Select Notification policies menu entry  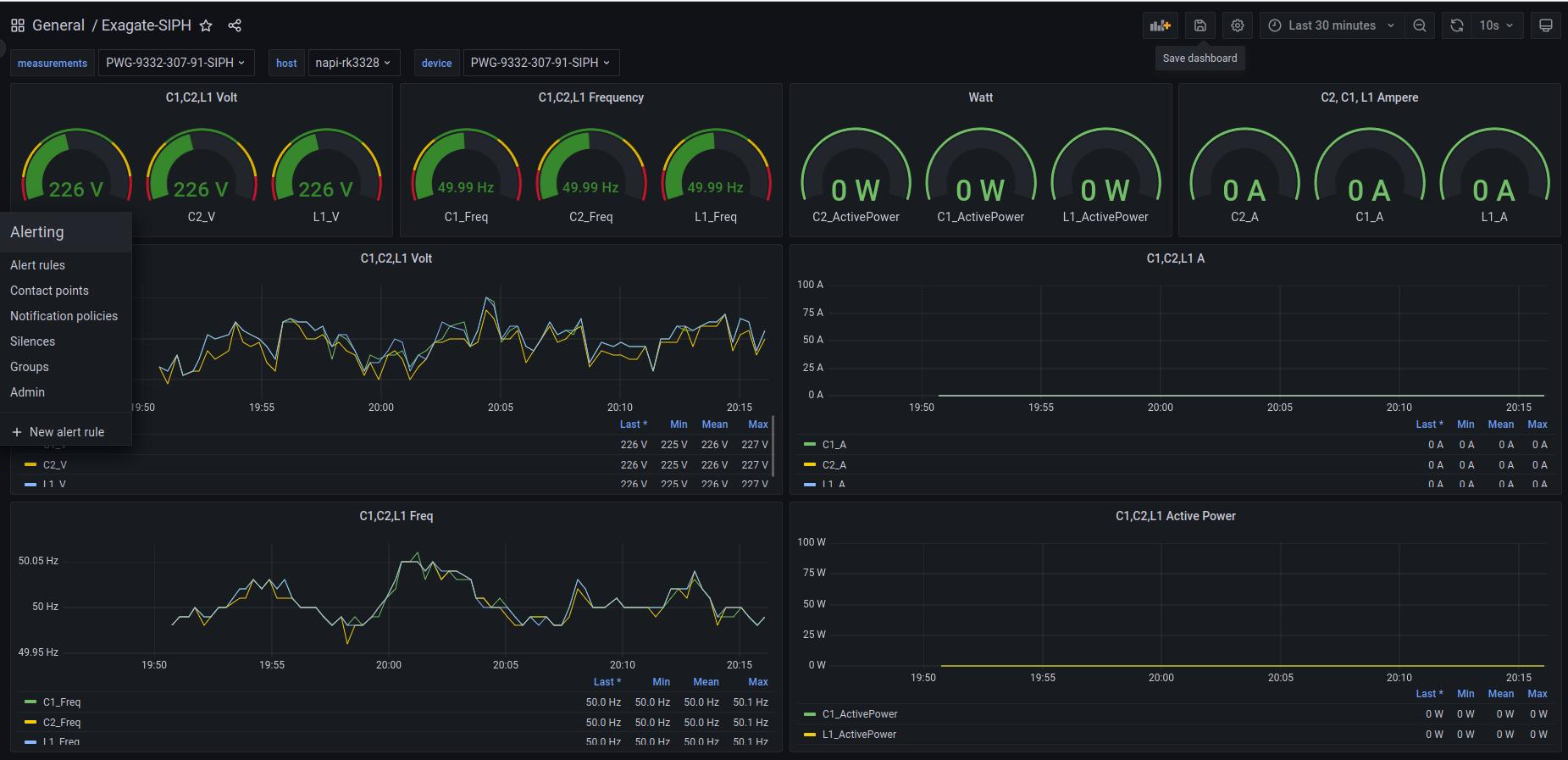click(64, 316)
